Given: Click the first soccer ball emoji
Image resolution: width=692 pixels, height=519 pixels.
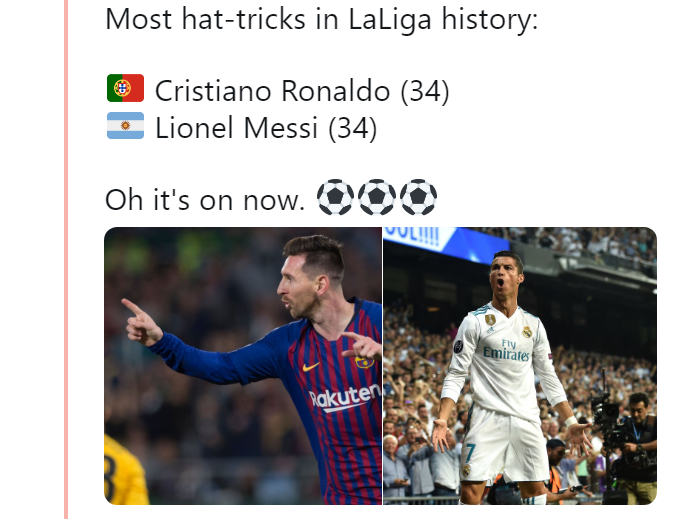Looking at the screenshot, I should (335, 197).
